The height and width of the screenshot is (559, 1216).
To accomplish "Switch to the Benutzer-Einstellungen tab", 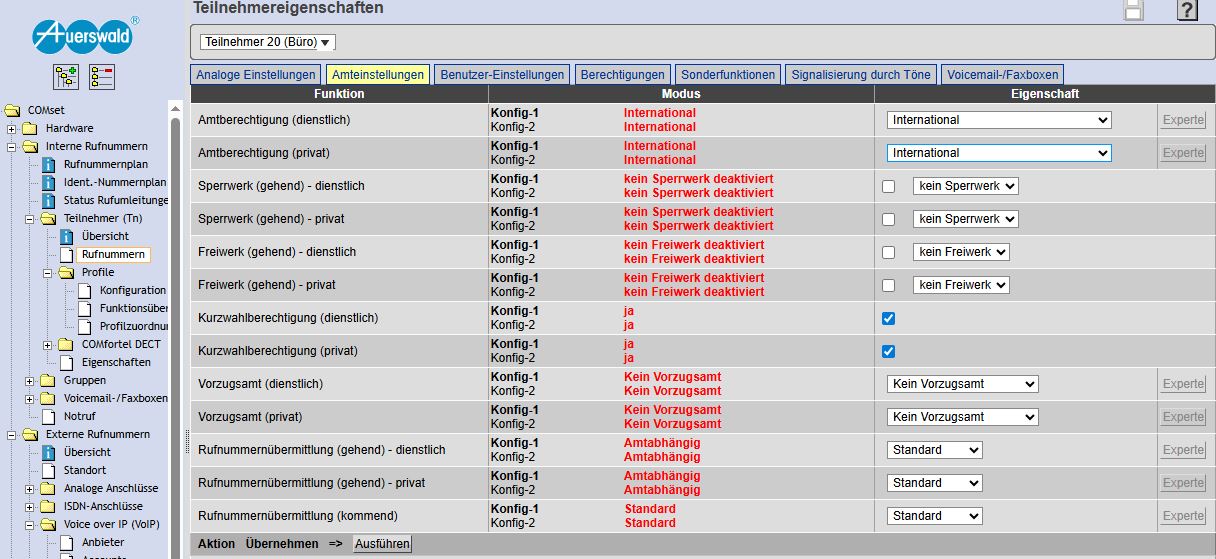I will (503, 75).
